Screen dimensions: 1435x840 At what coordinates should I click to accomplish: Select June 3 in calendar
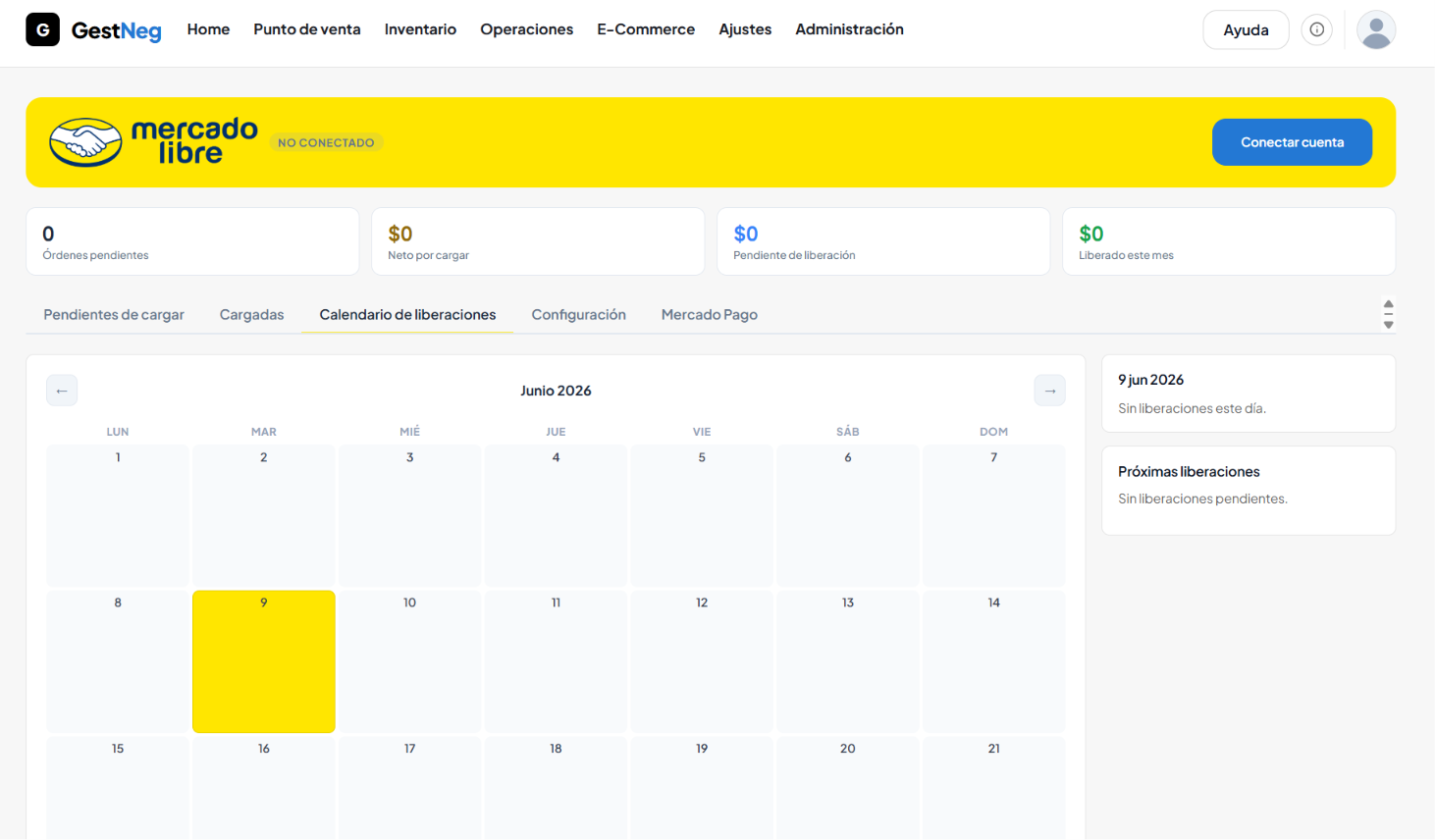point(410,516)
